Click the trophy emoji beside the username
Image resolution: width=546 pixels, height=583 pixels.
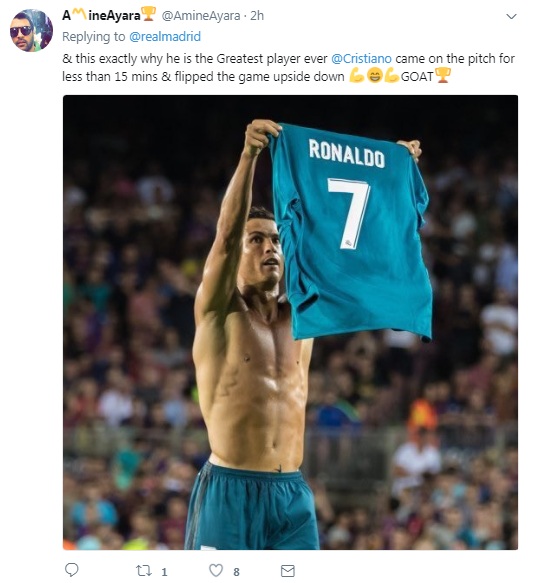(148, 14)
